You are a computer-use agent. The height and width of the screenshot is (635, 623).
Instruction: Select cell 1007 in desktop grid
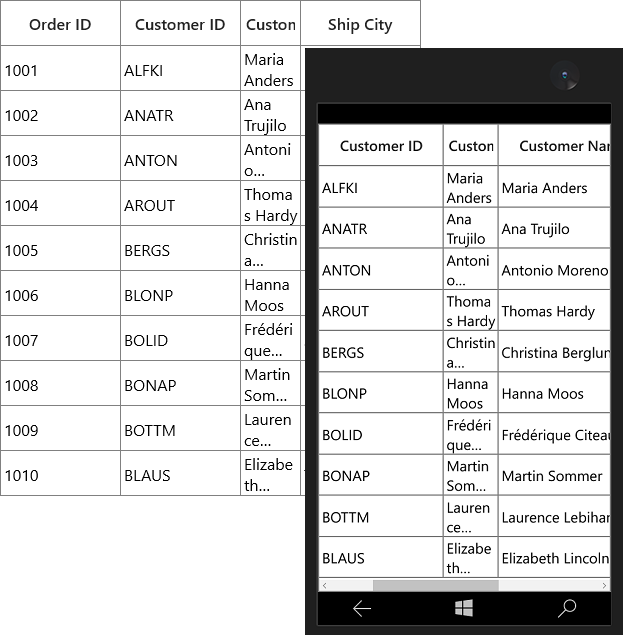(60, 338)
